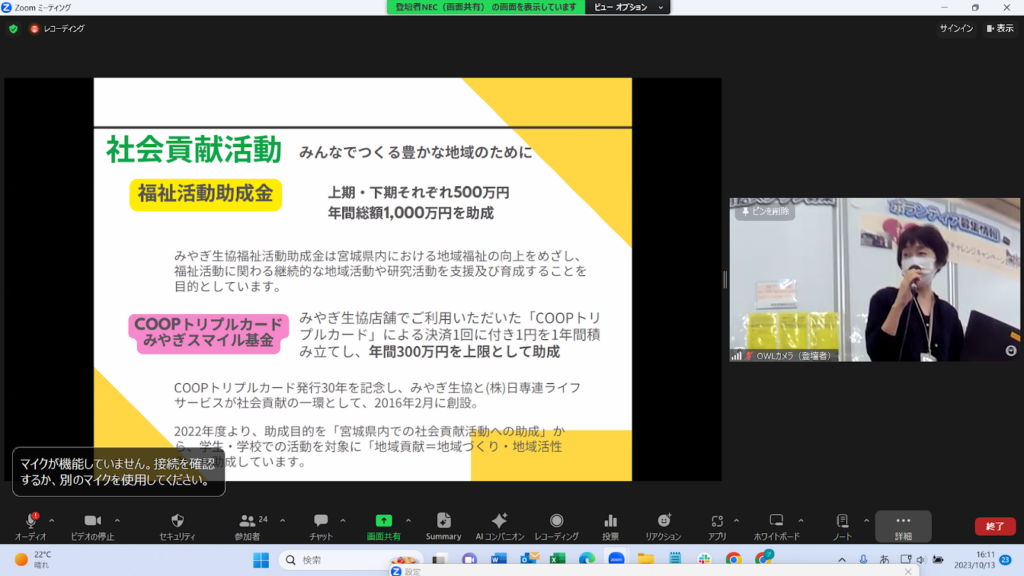Open File Explorer from the taskbar

[645, 560]
